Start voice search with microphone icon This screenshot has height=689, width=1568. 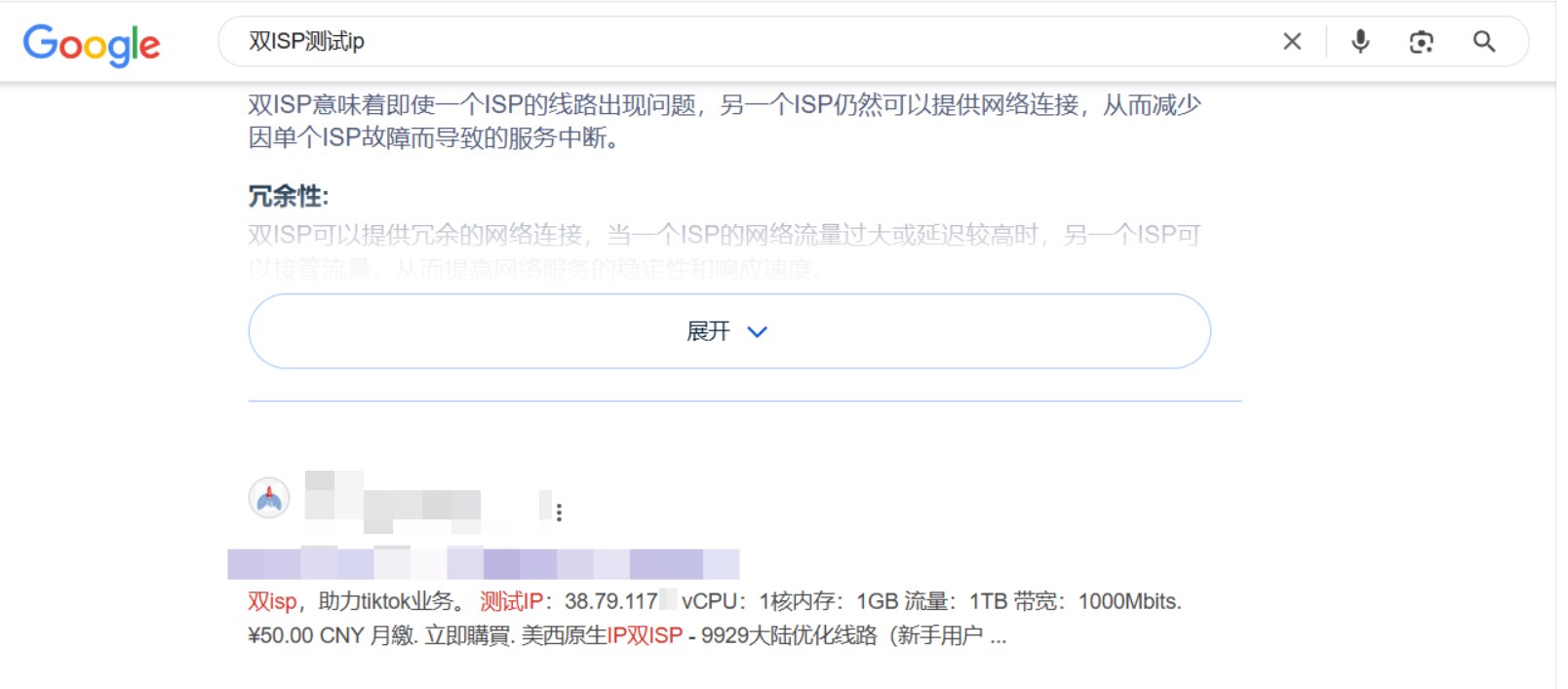point(1360,41)
